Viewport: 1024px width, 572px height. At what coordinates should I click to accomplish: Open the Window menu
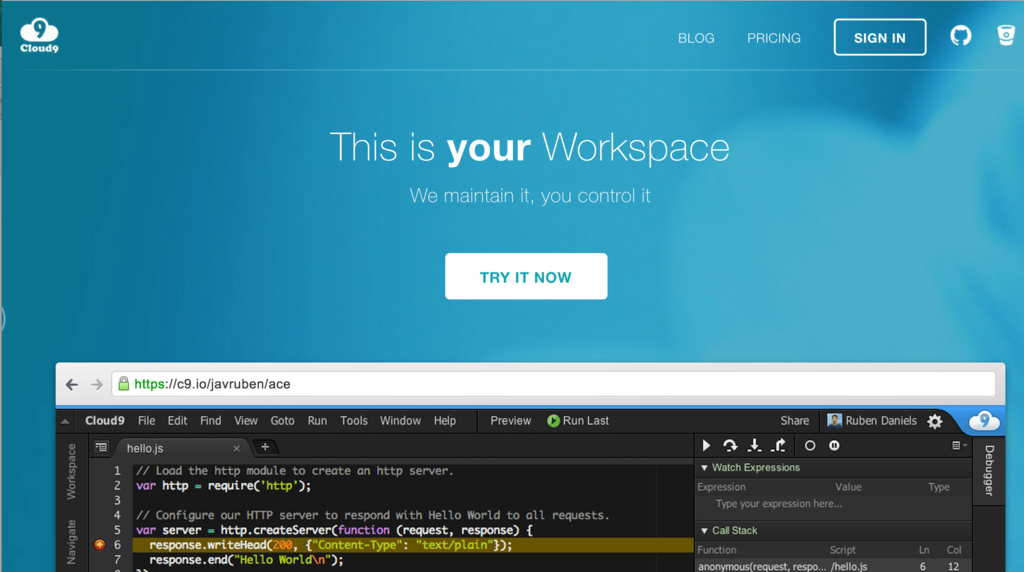[400, 421]
